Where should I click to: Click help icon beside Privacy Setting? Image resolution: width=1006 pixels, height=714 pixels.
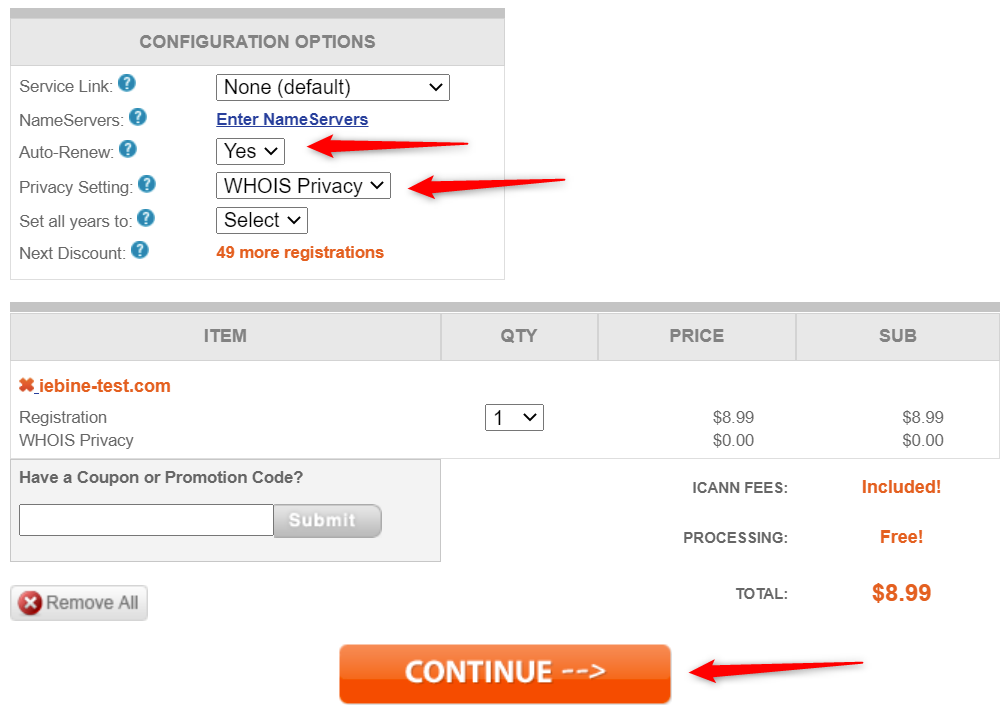tap(147, 184)
